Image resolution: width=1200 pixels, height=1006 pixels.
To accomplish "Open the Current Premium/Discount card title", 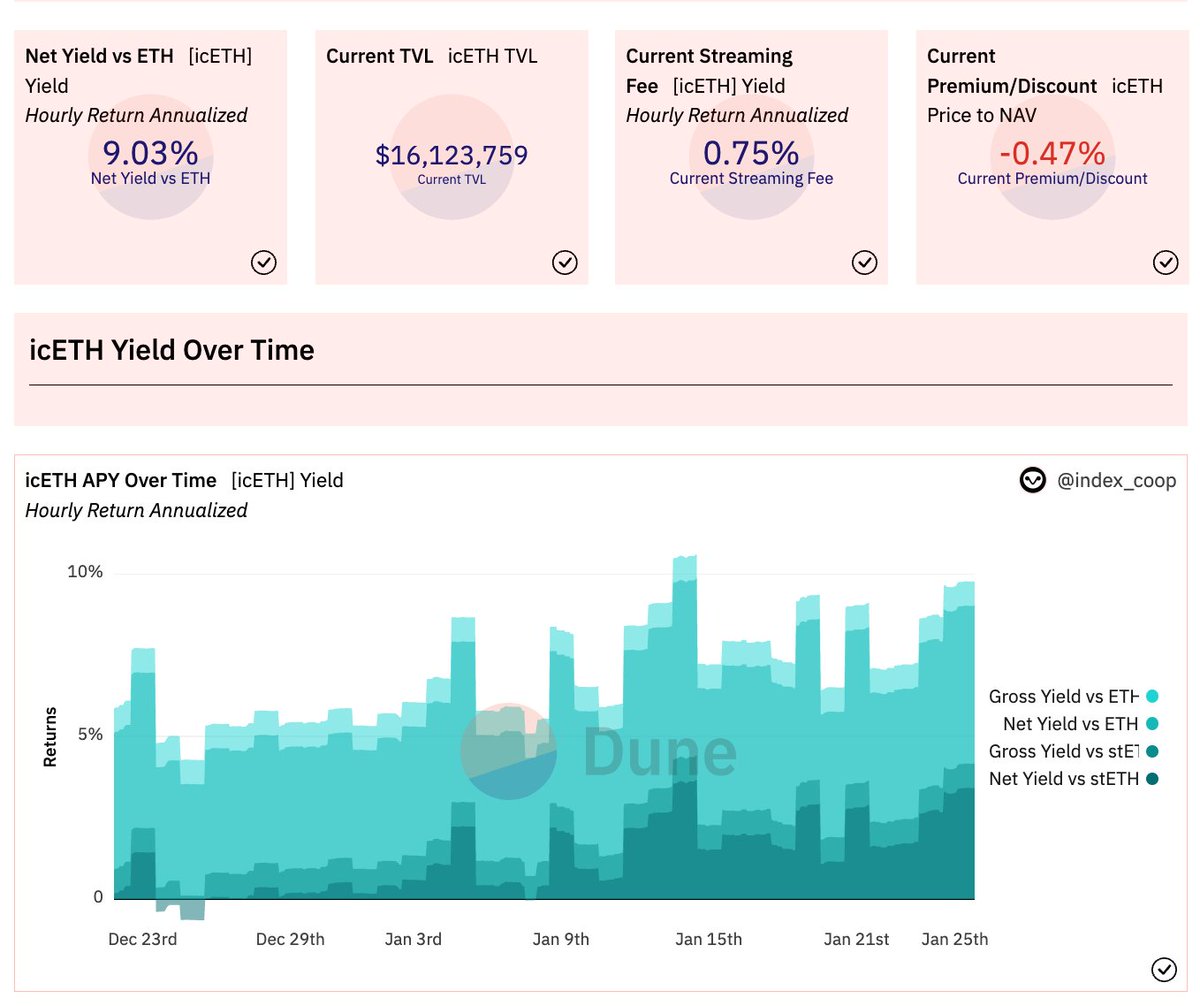I will point(1012,71).
